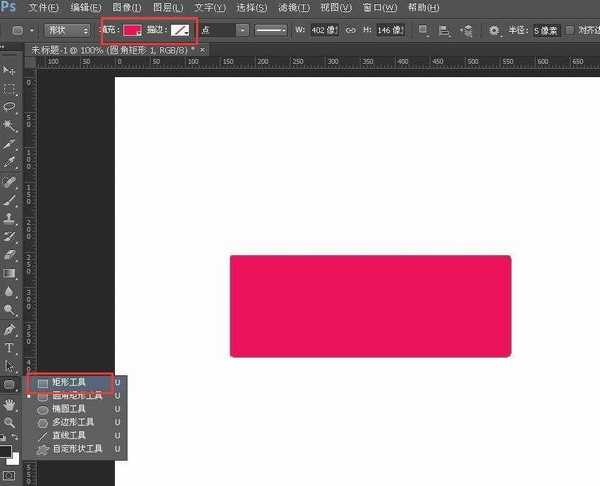
Task: Toggle link between width and height
Action: coord(350,30)
